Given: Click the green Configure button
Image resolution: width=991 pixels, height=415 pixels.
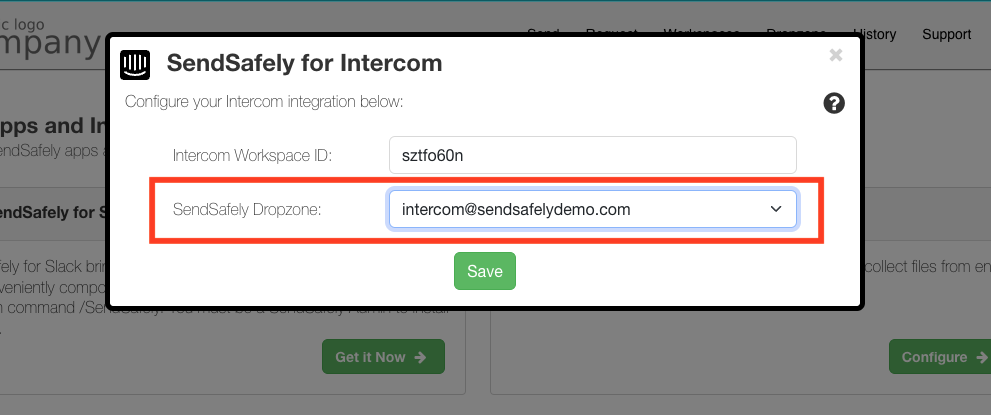Looking at the screenshot, I should 940,357.
